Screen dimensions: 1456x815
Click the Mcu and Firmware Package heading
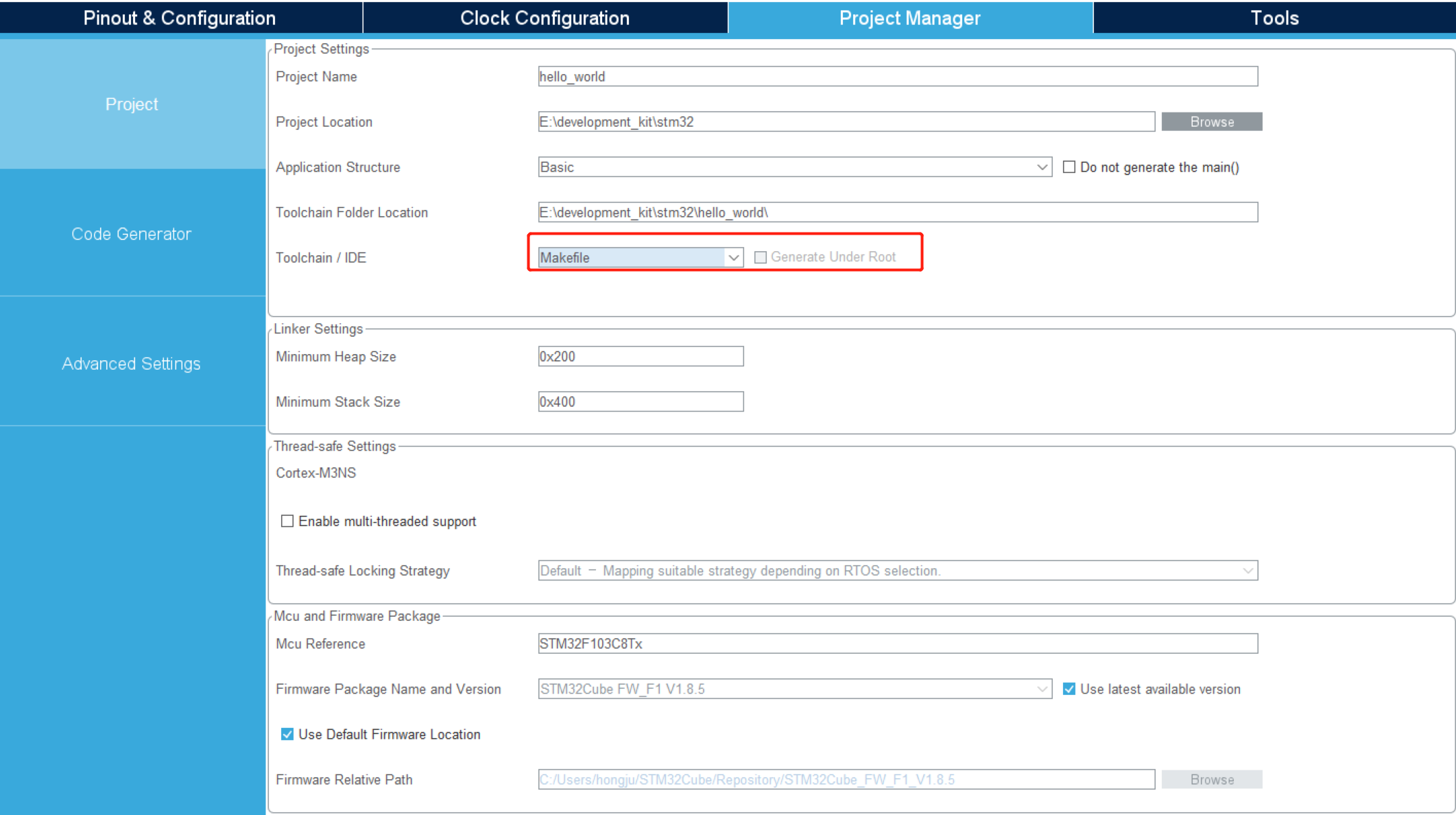[x=357, y=616]
